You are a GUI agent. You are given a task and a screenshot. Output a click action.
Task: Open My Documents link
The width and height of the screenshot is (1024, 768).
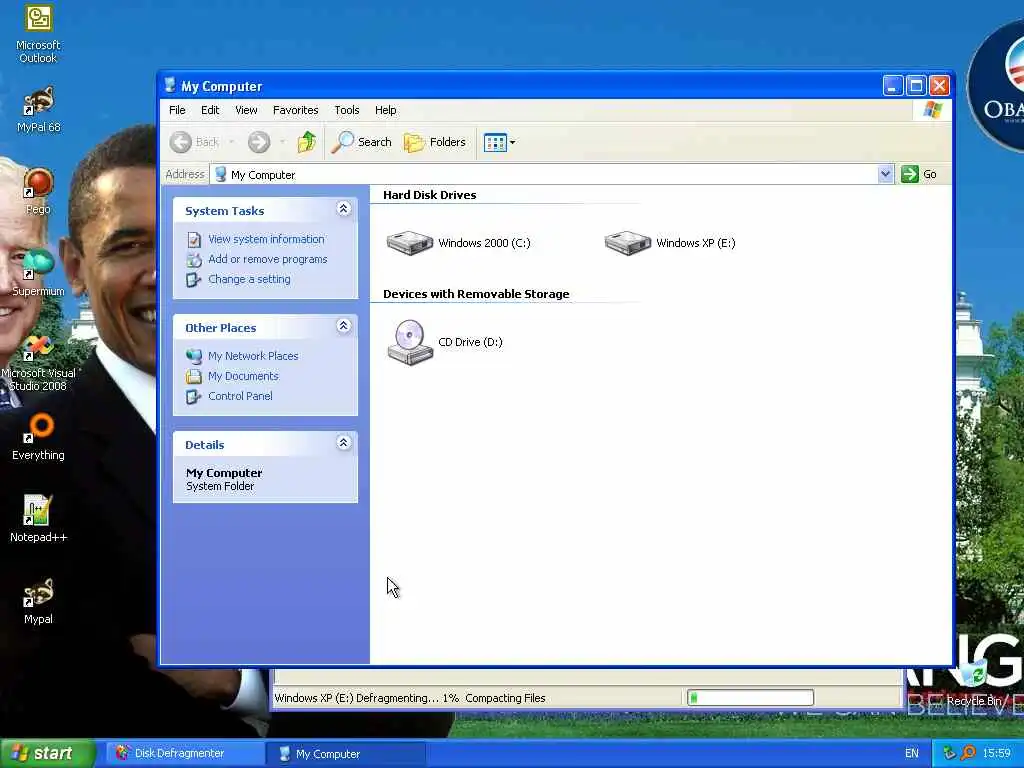tap(243, 376)
